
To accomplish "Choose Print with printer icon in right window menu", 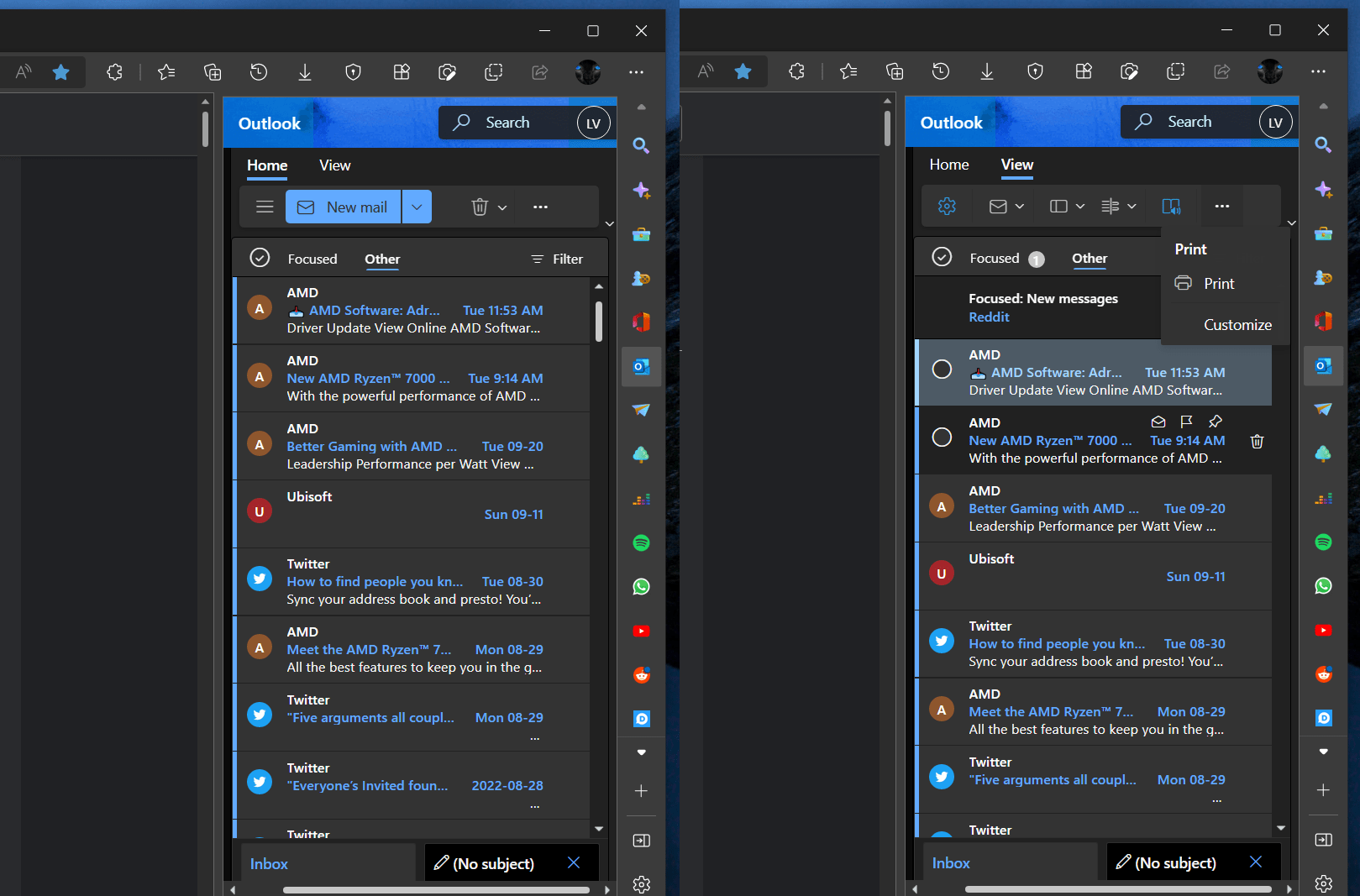I will coord(1225,284).
